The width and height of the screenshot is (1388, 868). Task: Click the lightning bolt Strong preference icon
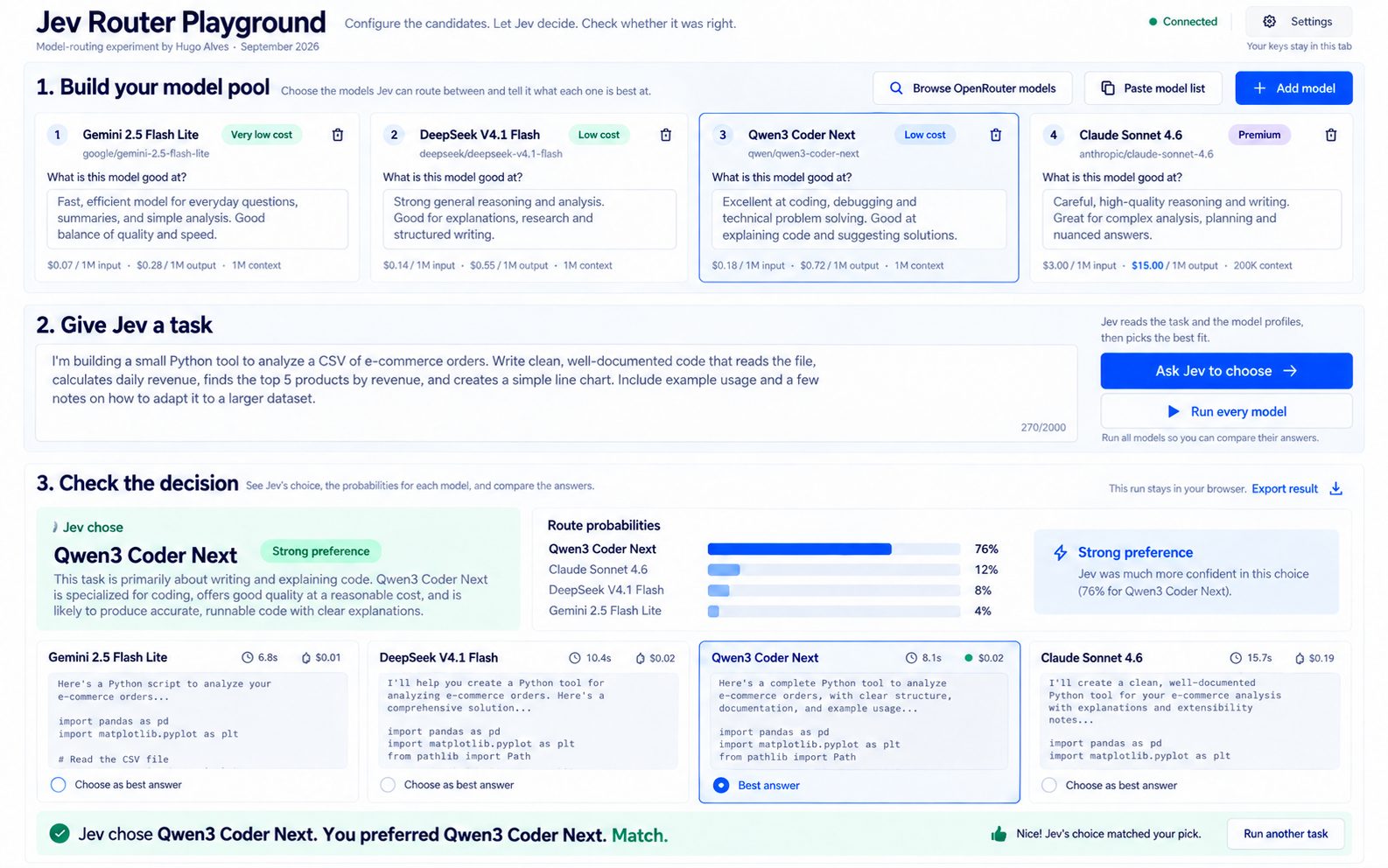pyautogui.click(x=1061, y=553)
